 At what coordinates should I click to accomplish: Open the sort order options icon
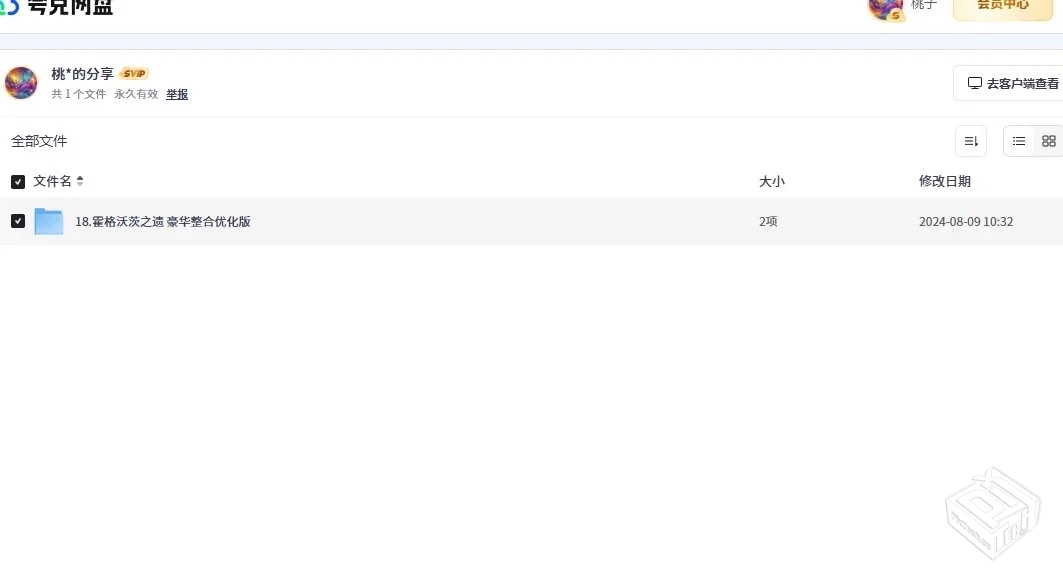(971, 141)
